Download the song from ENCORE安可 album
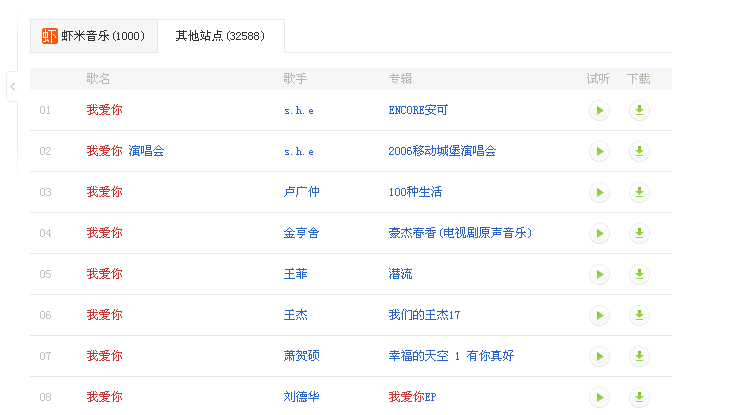The image size is (749, 415). pyautogui.click(x=639, y=110)
